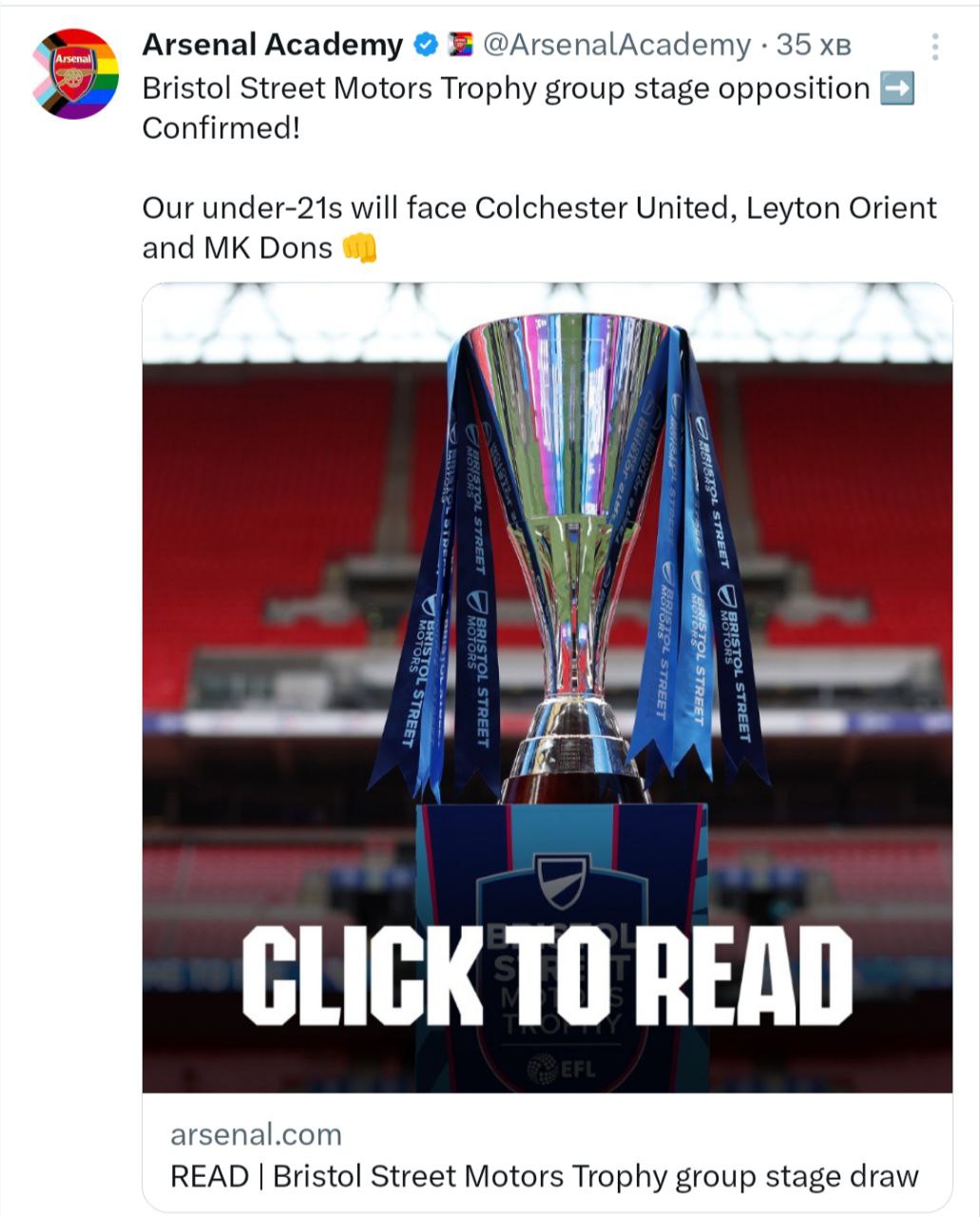Viewport: 980px width, 1217px height.
Task: Click the shield logo on the plinth
Action: coord(562,880)
